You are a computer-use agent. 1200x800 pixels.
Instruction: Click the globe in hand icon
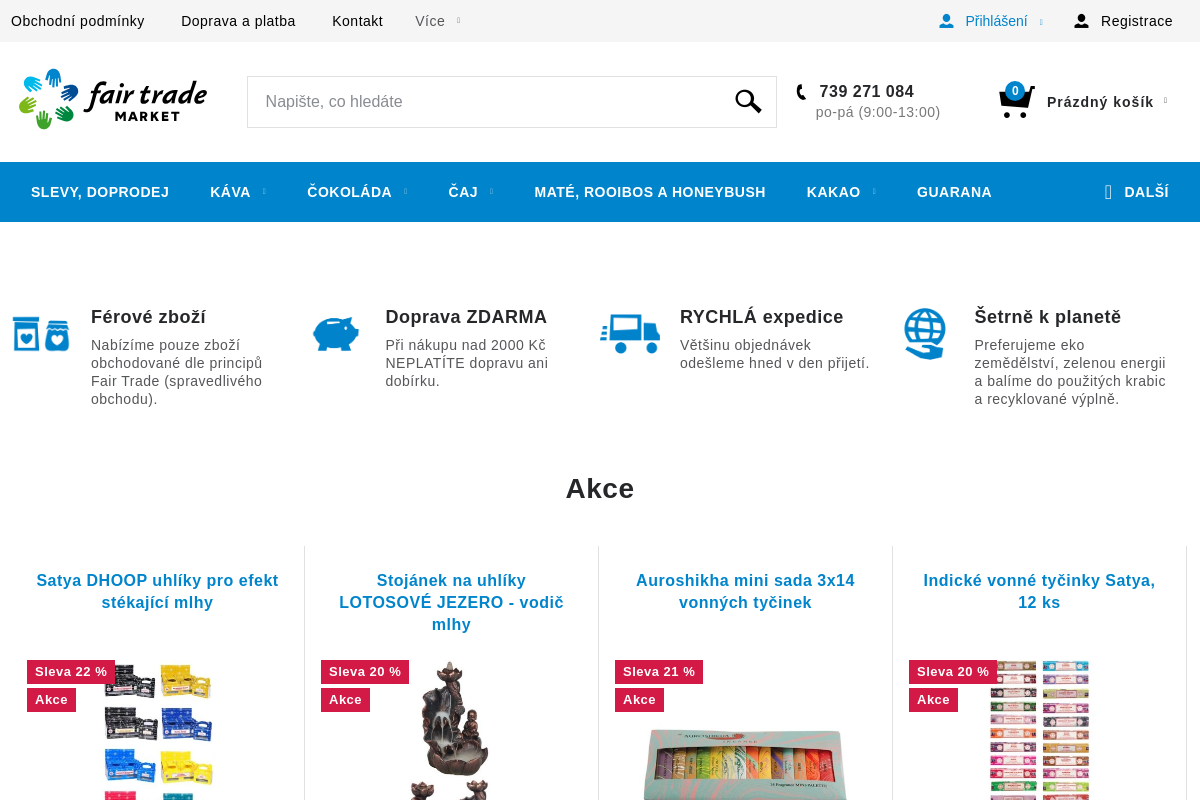924,334
